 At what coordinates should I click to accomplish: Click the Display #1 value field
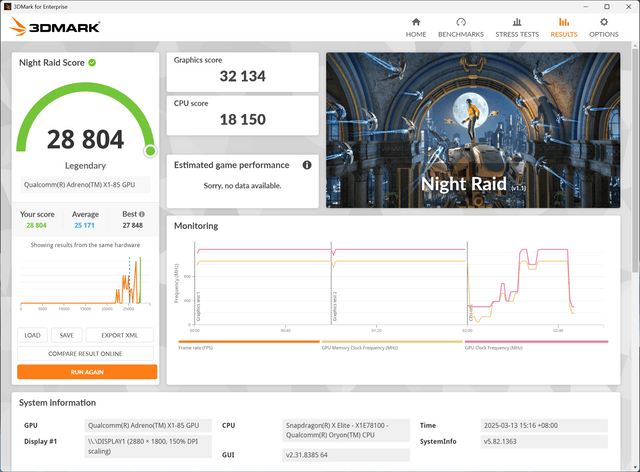tap(148, 446)
